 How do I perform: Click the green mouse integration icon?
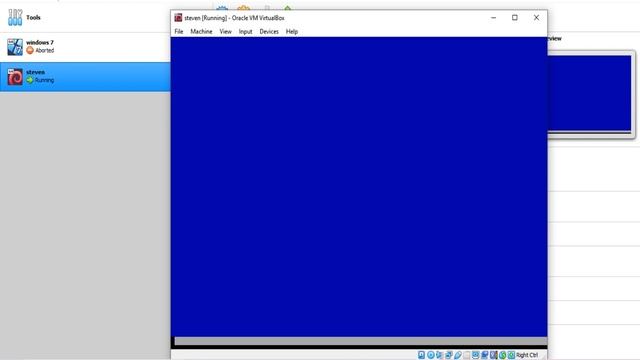click(x=502, y=355)
